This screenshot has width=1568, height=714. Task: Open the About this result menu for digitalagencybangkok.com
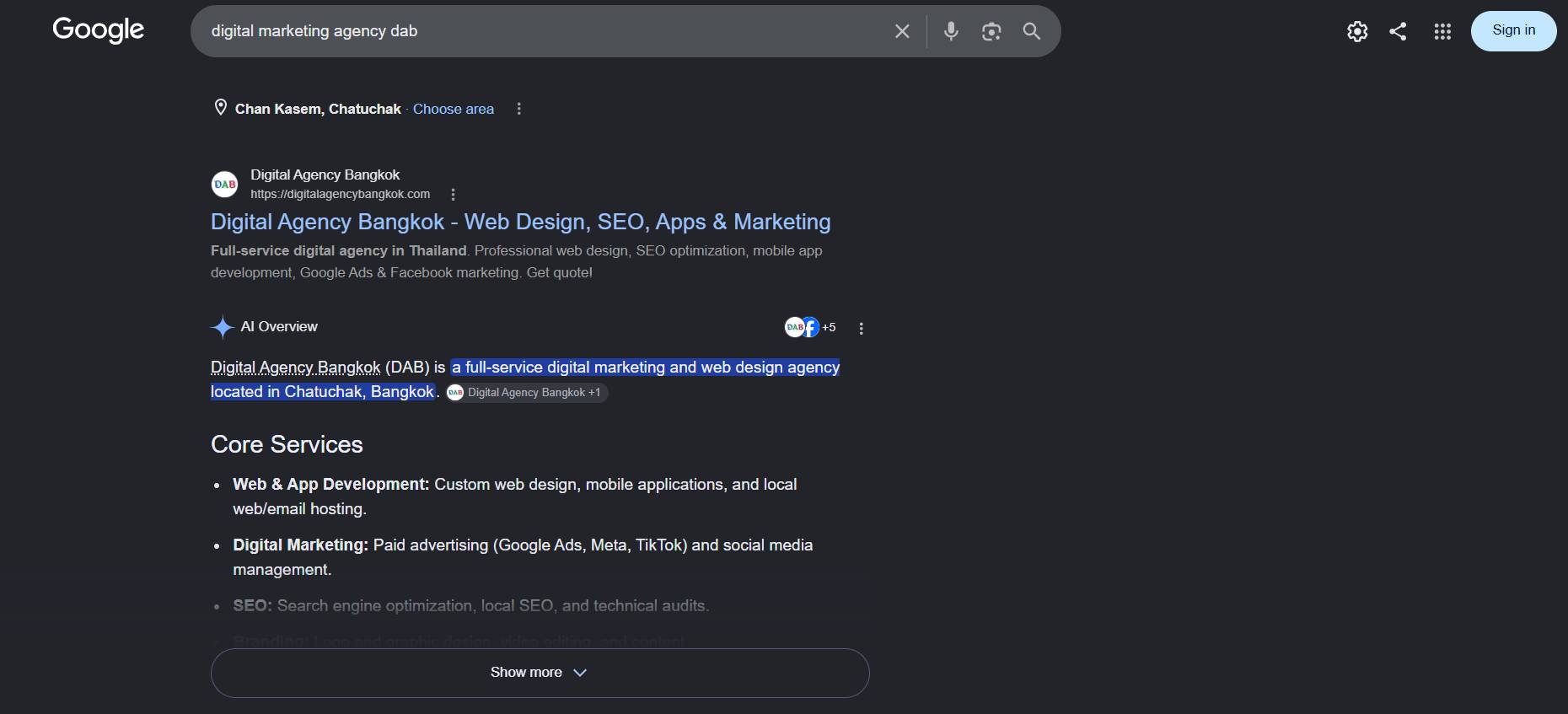coord(454,195)
